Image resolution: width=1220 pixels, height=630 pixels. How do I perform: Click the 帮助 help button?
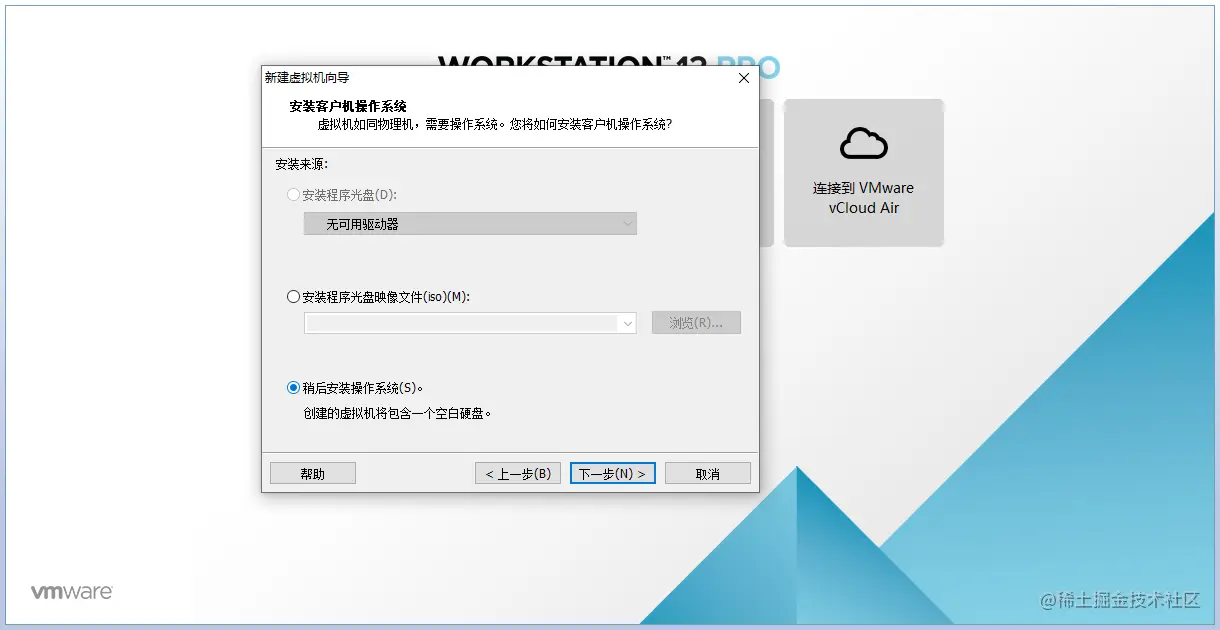click(313, 473)
